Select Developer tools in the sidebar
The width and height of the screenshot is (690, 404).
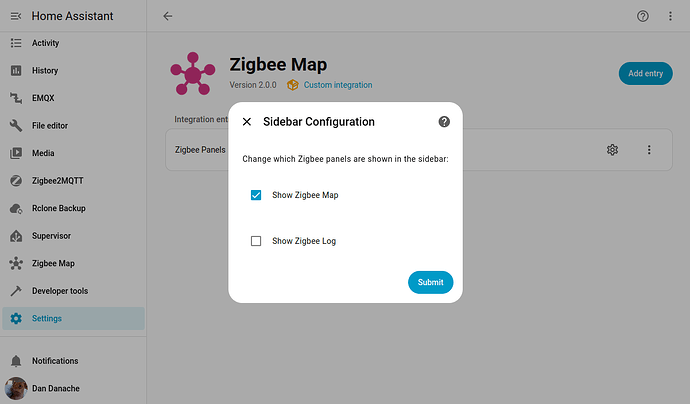[60, 291]
